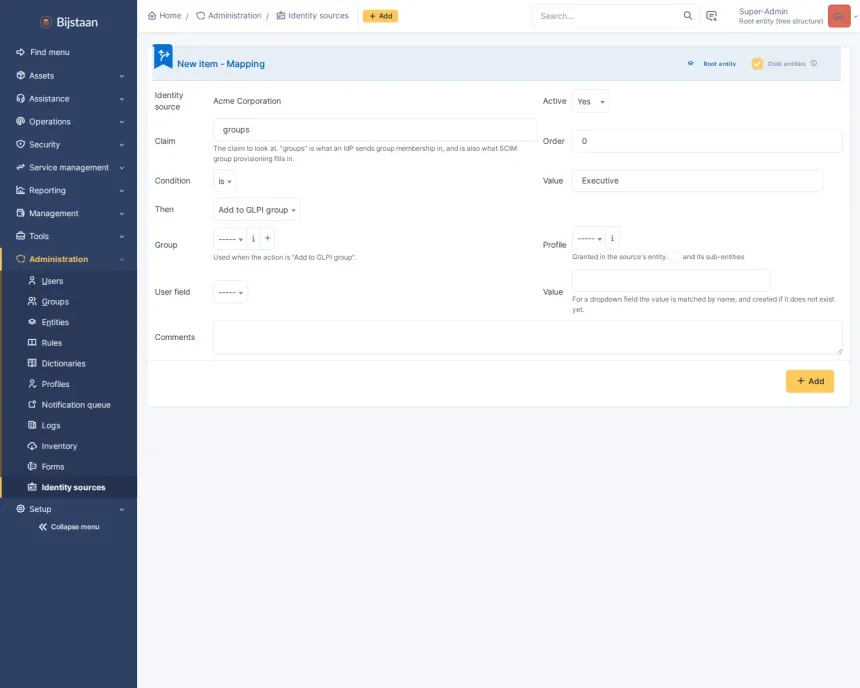Click the Claim input field with 'groups'

(x=375, y=130)
